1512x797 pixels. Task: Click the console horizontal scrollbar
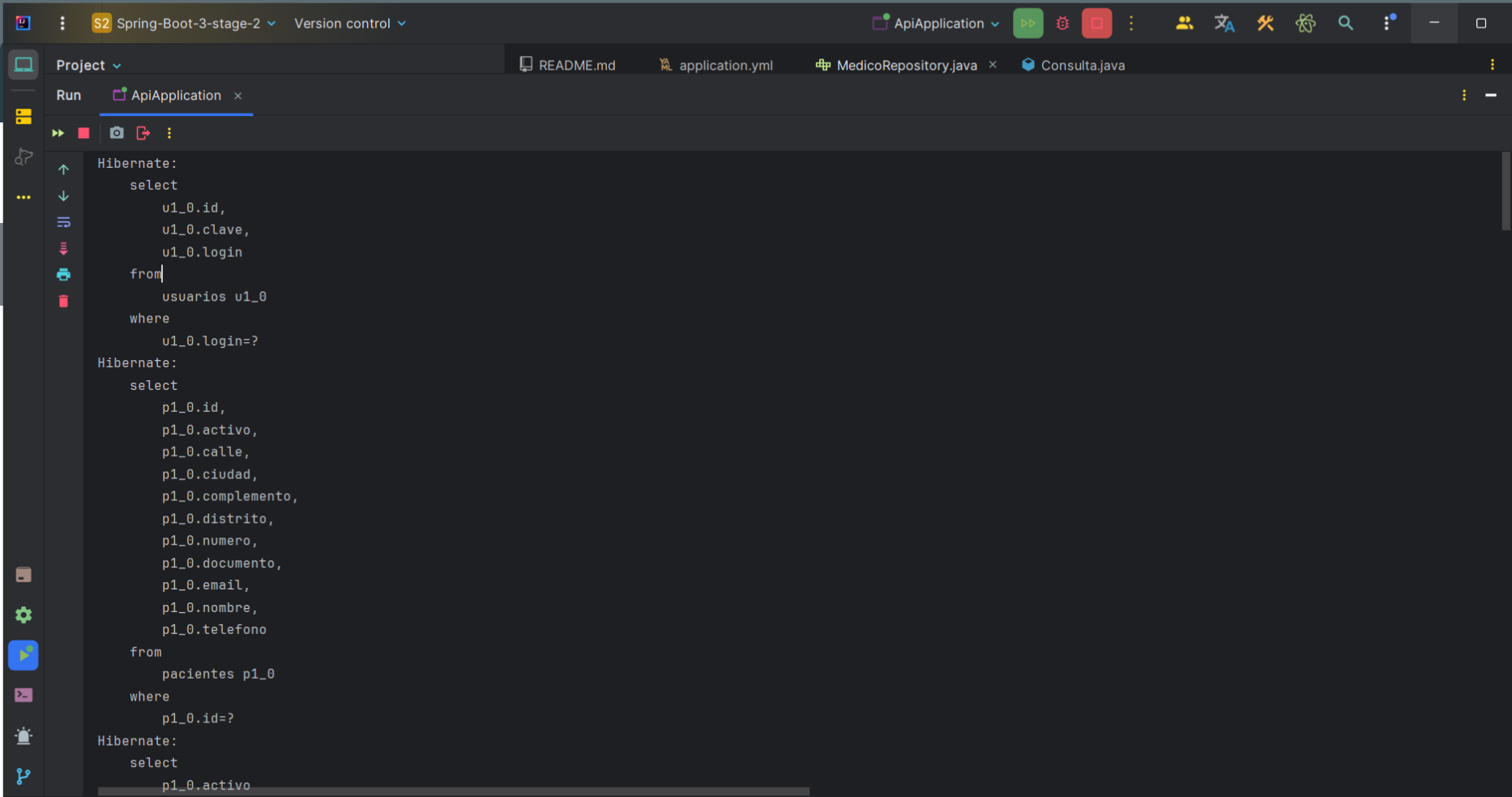[x=454, y=791]
